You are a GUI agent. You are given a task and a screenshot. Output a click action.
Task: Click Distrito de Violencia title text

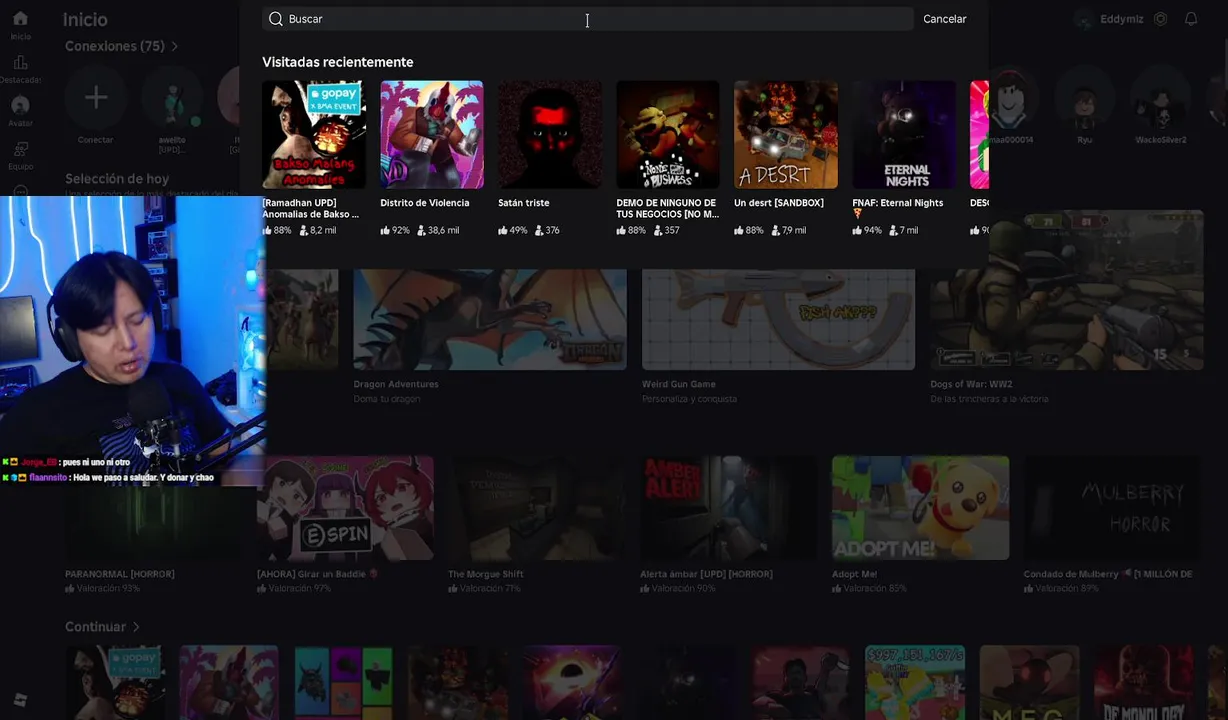tap(424, 203)
